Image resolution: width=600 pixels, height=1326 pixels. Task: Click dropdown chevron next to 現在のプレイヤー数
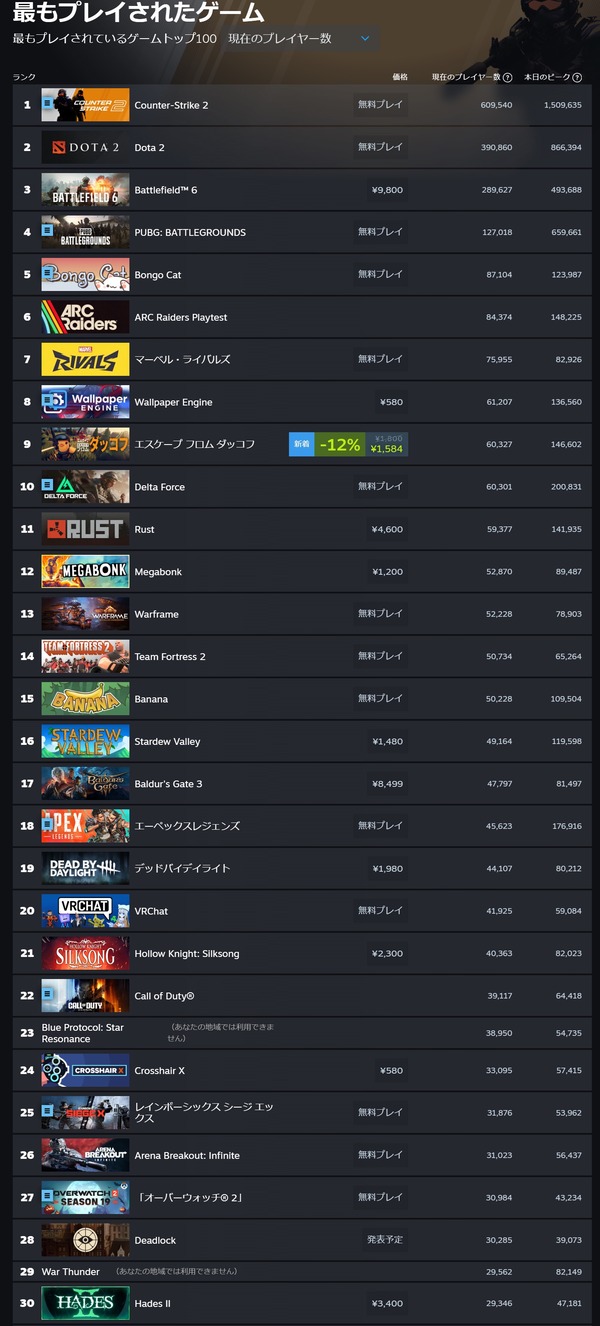[364, 38]
